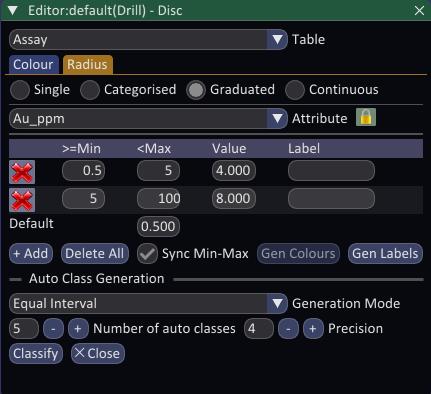Viewport: 431px width, 394px height.
Task: Decrease Precision with the minus button
Action: tap(288, 329)
